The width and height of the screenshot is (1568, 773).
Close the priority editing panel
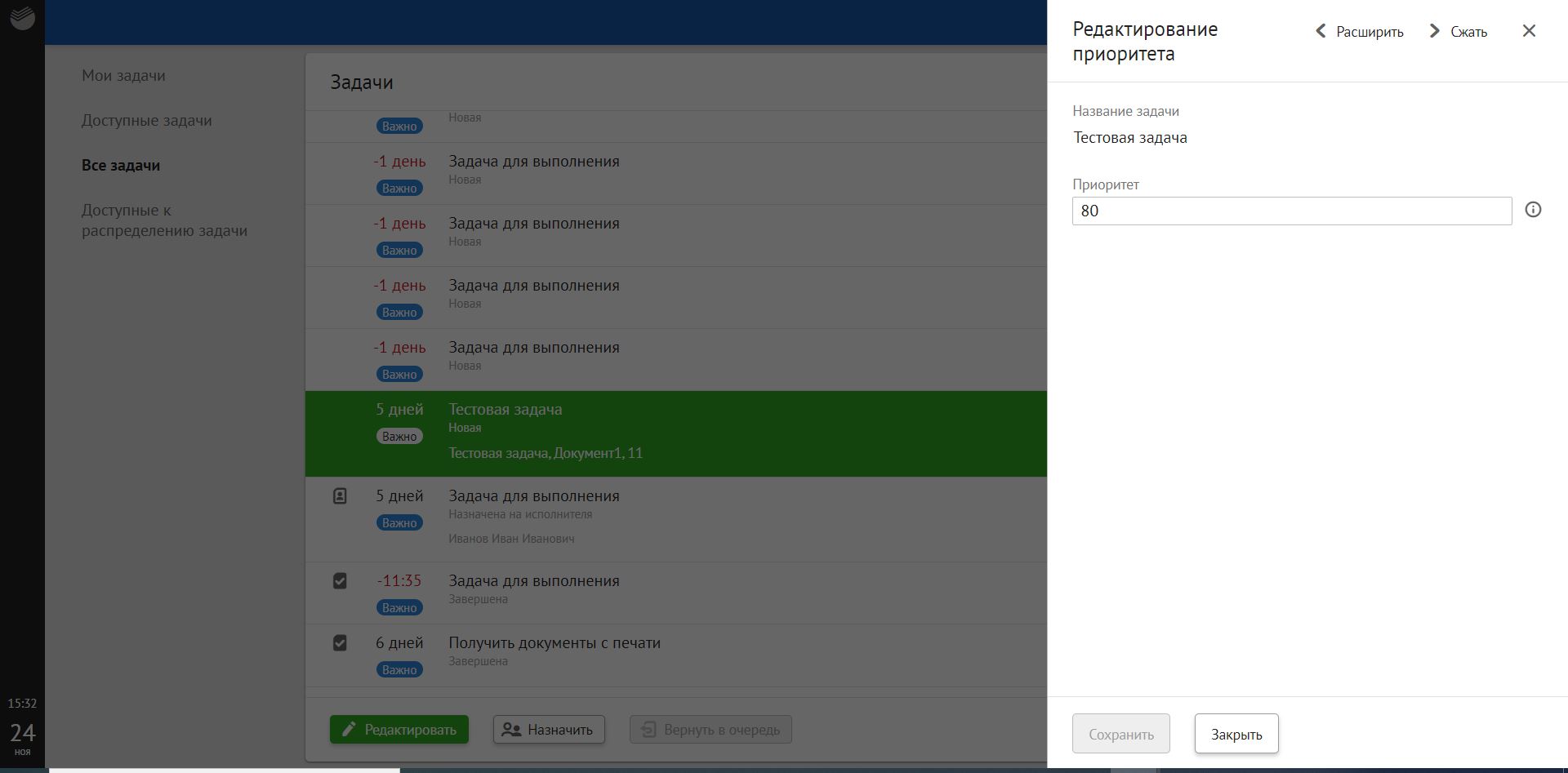(1529, 31)
